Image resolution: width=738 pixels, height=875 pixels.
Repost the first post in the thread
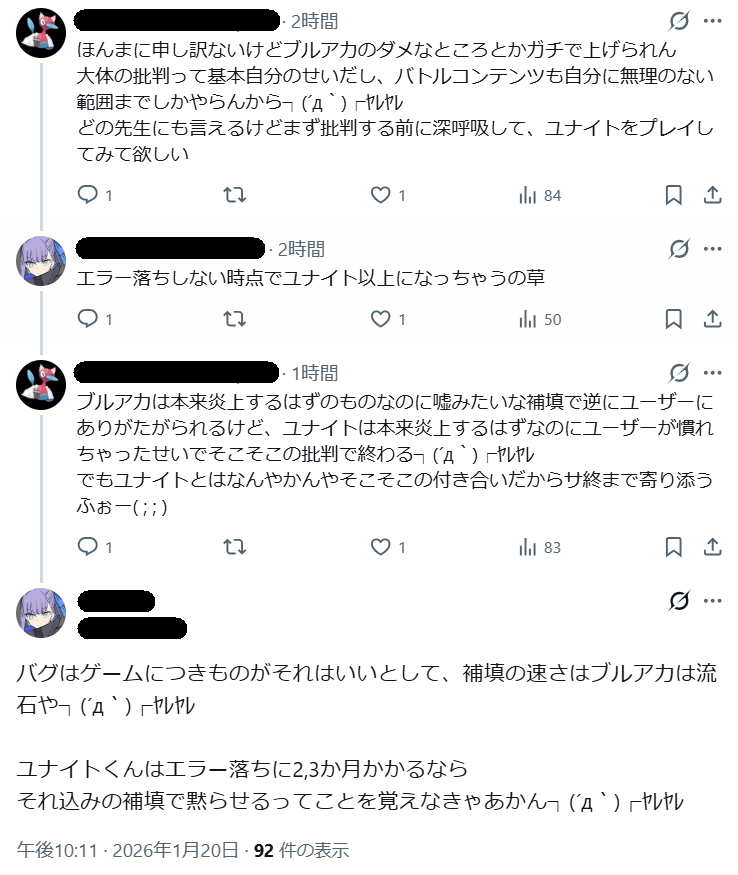click(x=234, y=195)
